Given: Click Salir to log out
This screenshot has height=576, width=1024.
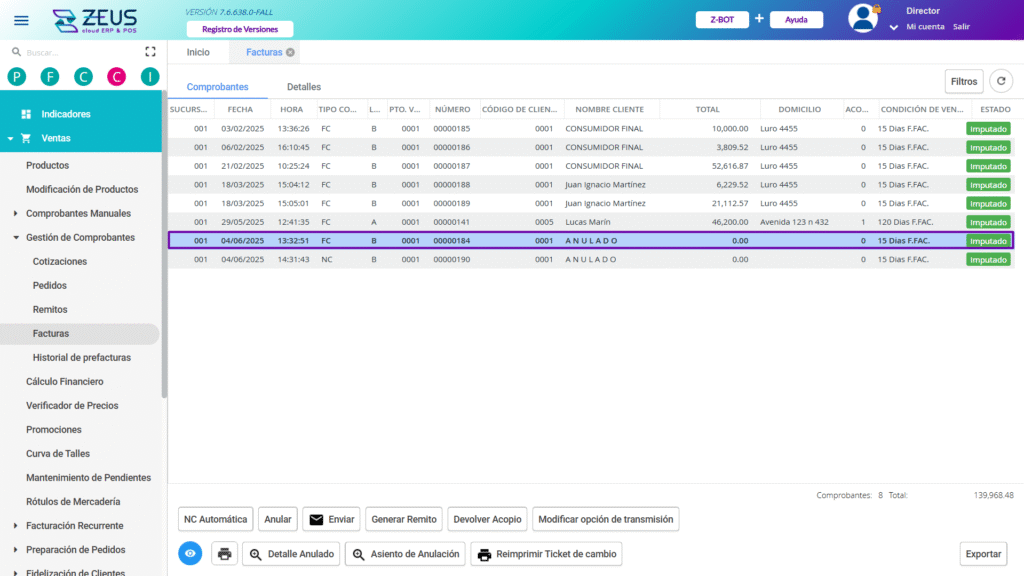Looking at the screenshot, I should [961, 27].
